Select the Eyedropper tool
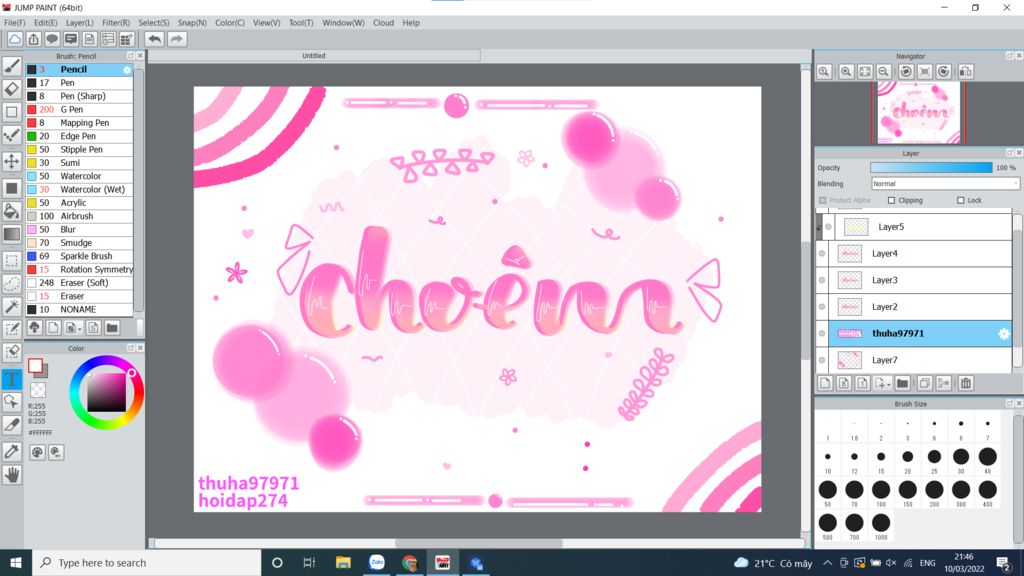This screenshot has height=576, width=1024. [x=12, y=451]
